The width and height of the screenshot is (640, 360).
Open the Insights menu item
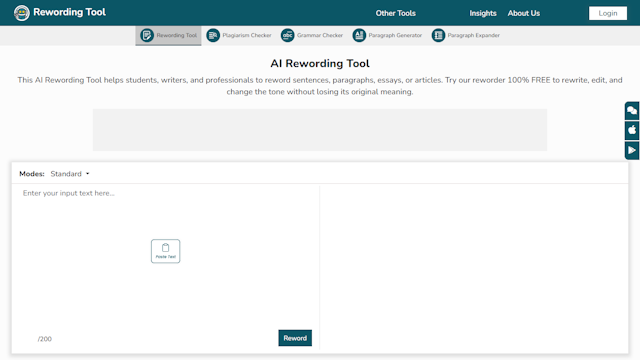483,13
